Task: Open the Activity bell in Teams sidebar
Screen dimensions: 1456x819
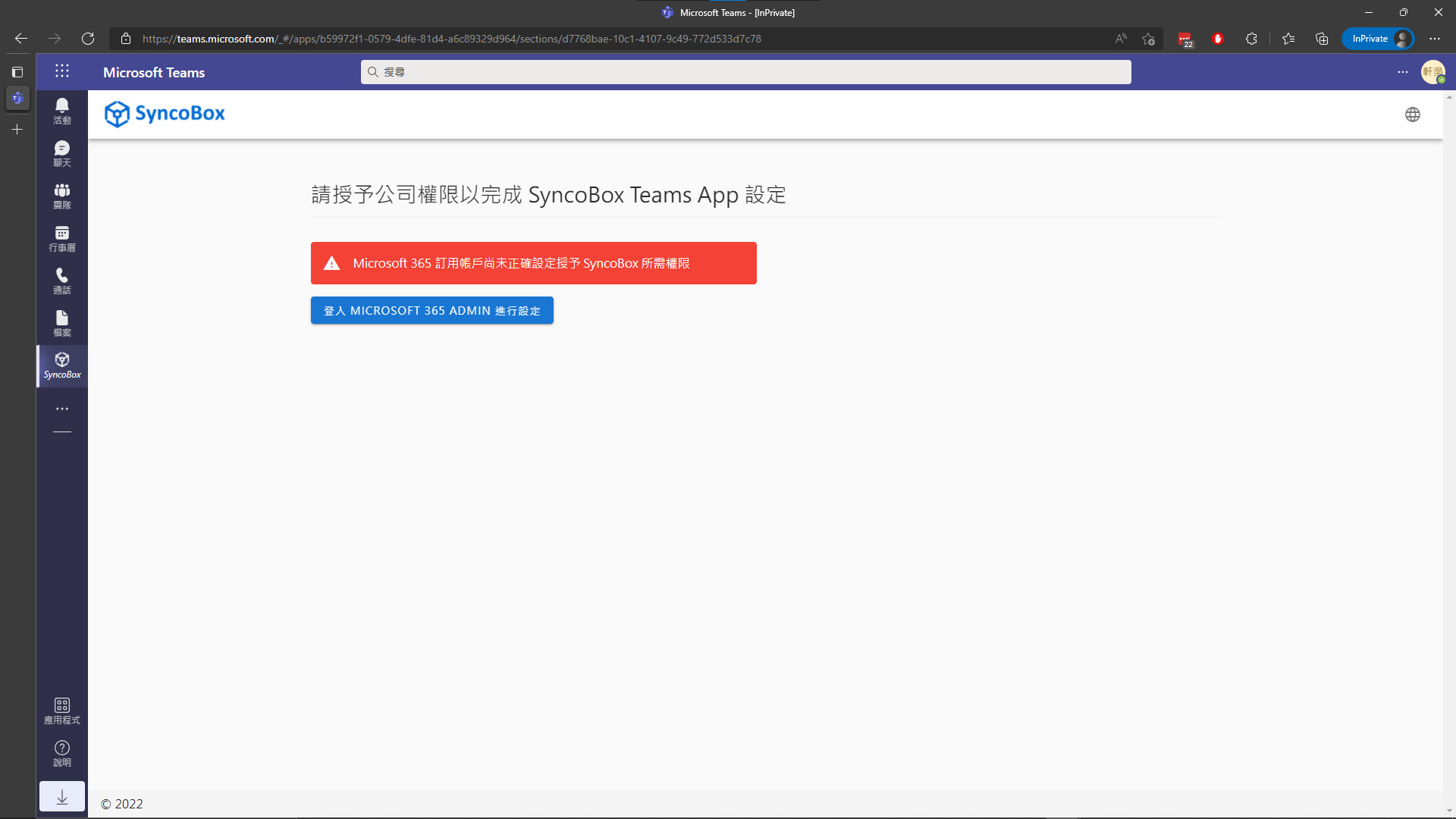Action: coord(62,111)
